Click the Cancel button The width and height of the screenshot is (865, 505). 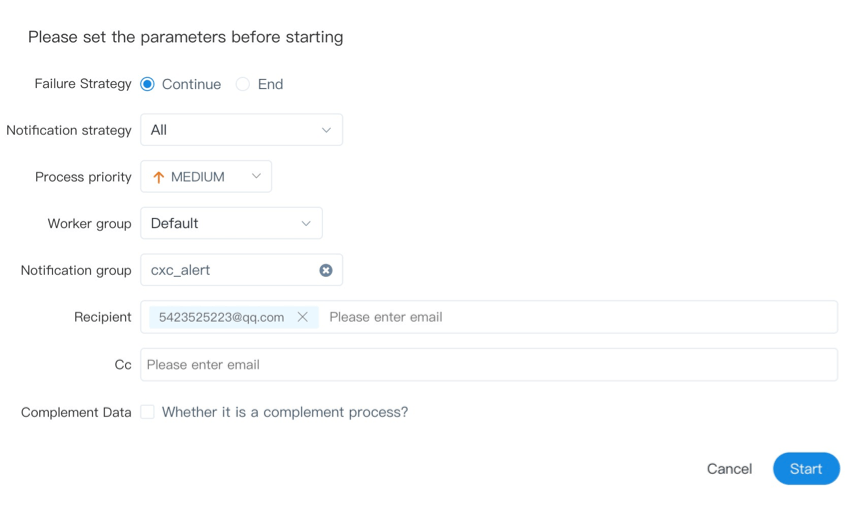coord(729,469)
